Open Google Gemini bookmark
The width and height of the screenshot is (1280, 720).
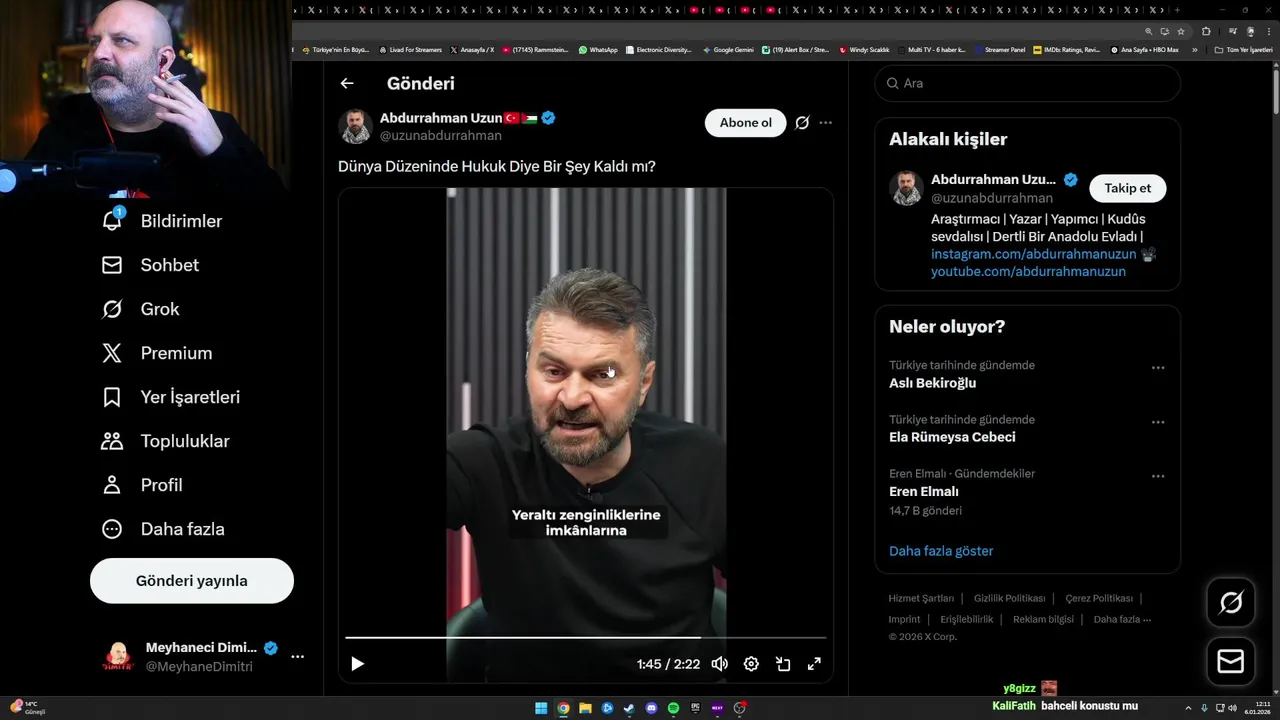pyautogui.click(x=728, y=49)
